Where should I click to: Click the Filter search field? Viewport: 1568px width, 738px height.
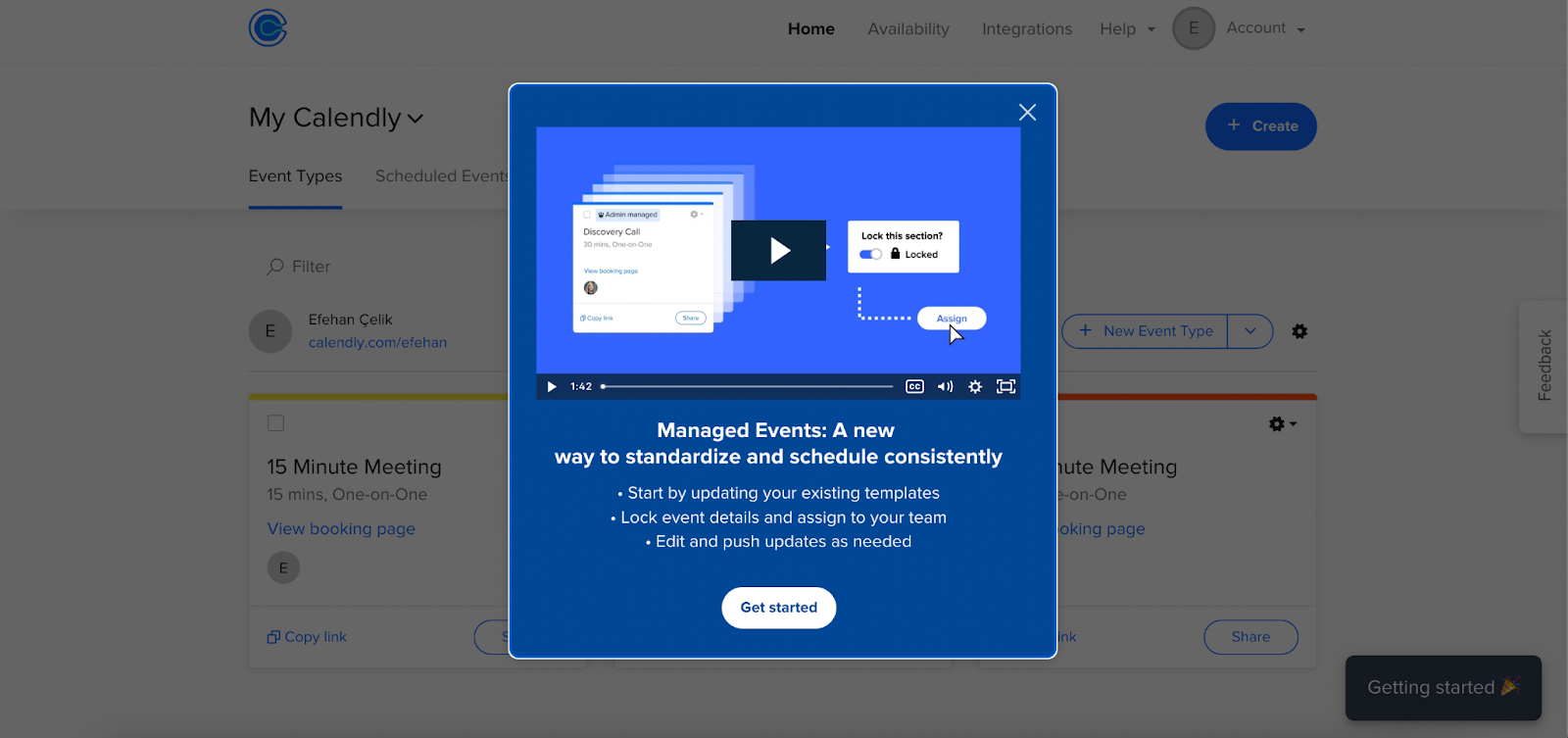(x=312, y=267)
